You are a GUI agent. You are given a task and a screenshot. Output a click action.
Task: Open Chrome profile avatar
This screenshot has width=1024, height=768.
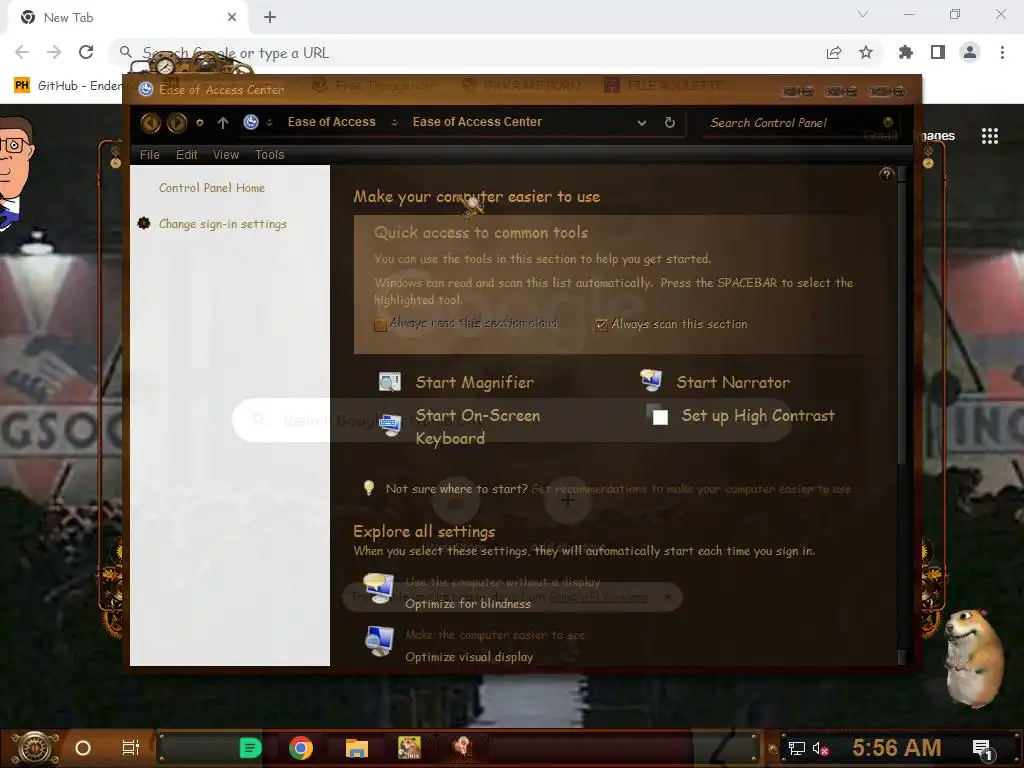[970, 52]
